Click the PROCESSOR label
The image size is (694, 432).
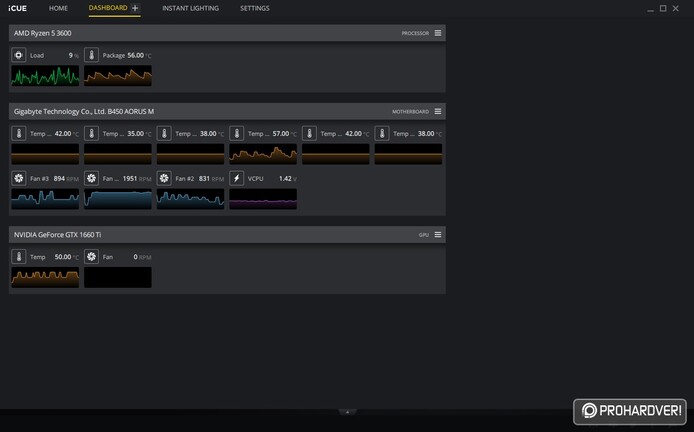(x=415, y=33)
